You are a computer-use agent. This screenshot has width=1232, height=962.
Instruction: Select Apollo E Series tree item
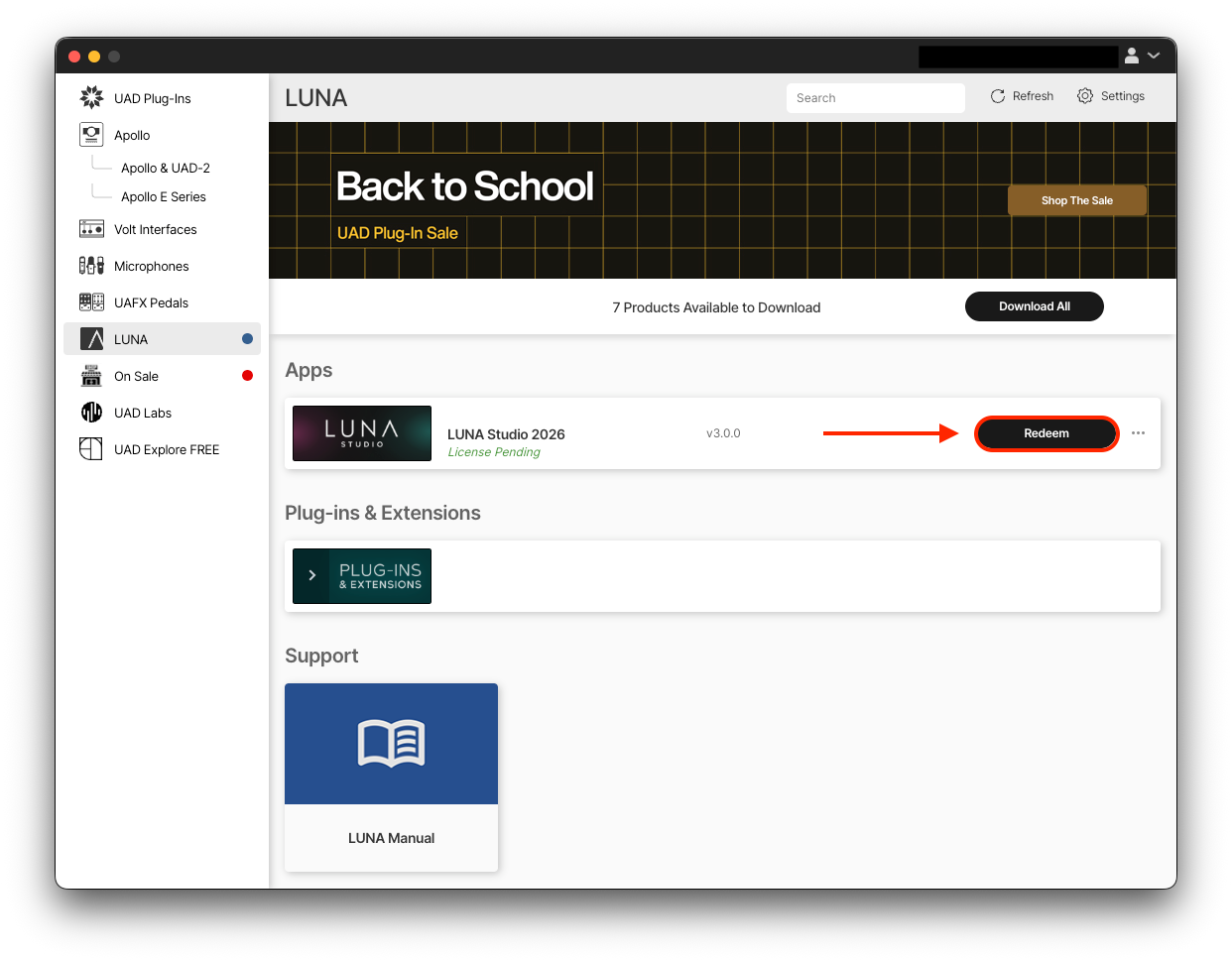click(164, 196)
